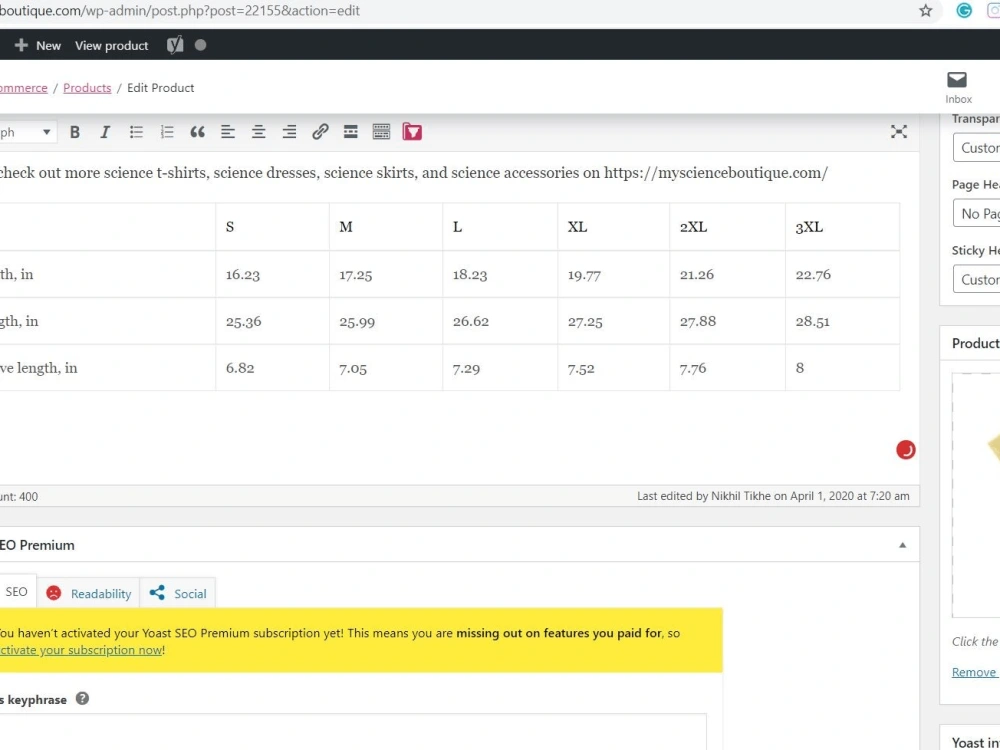Click the sleeve length row label

[x=38, y=368]
